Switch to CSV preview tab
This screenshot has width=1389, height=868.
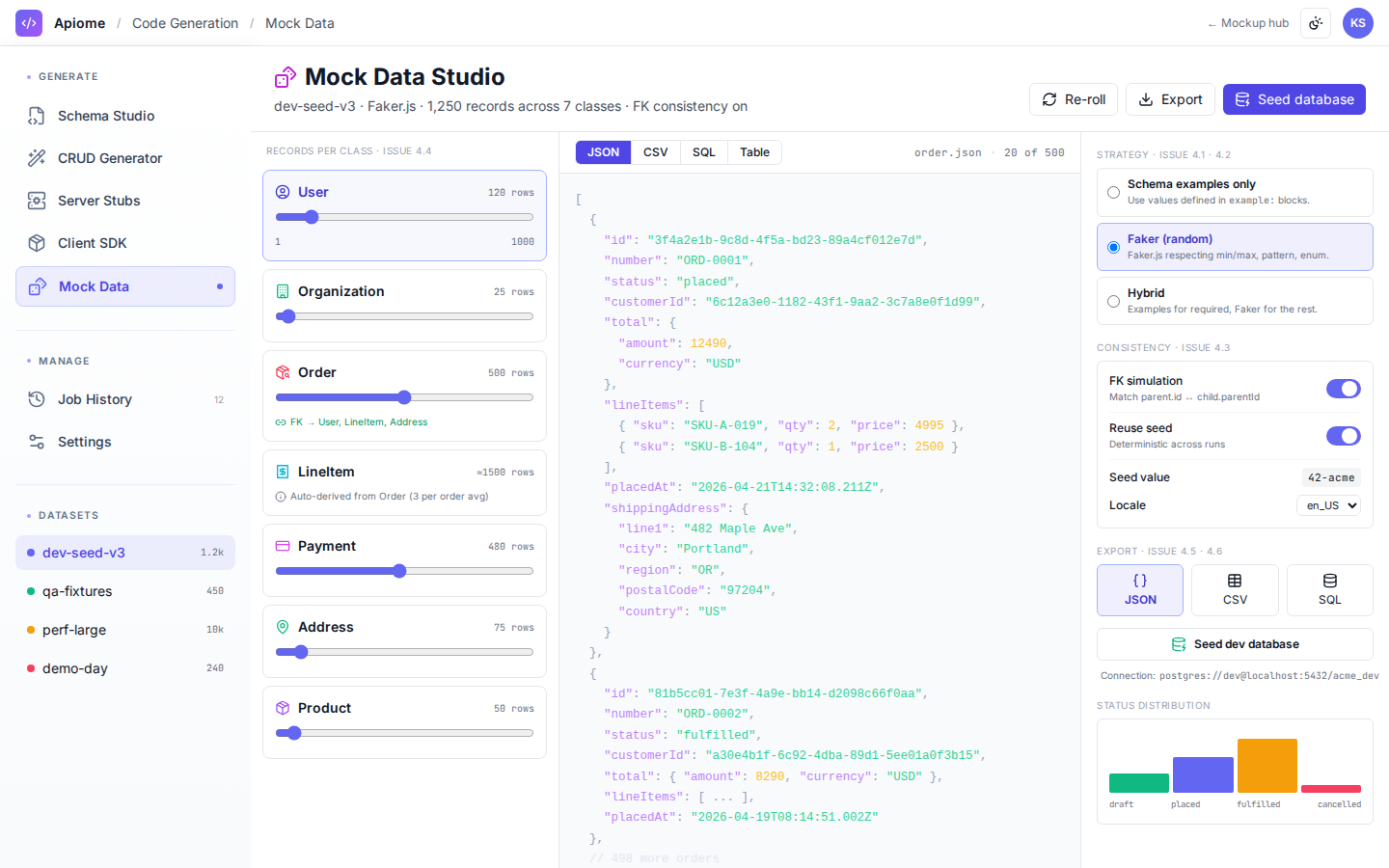[x=656, y=152]
